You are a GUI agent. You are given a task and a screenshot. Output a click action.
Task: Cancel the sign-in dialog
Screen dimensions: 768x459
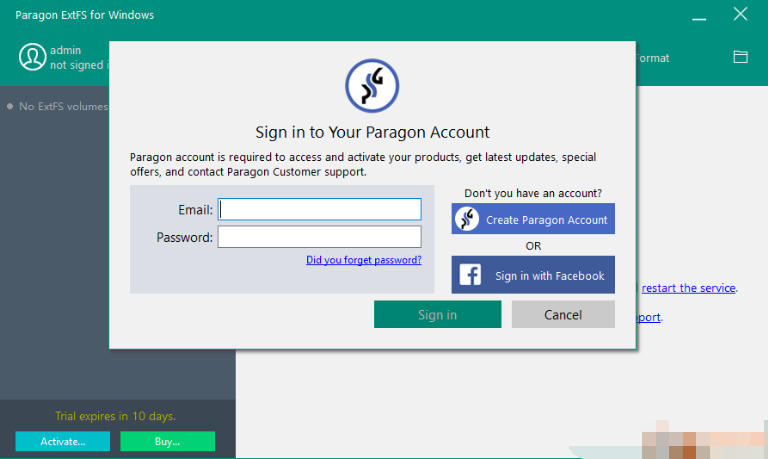(563, 315)
